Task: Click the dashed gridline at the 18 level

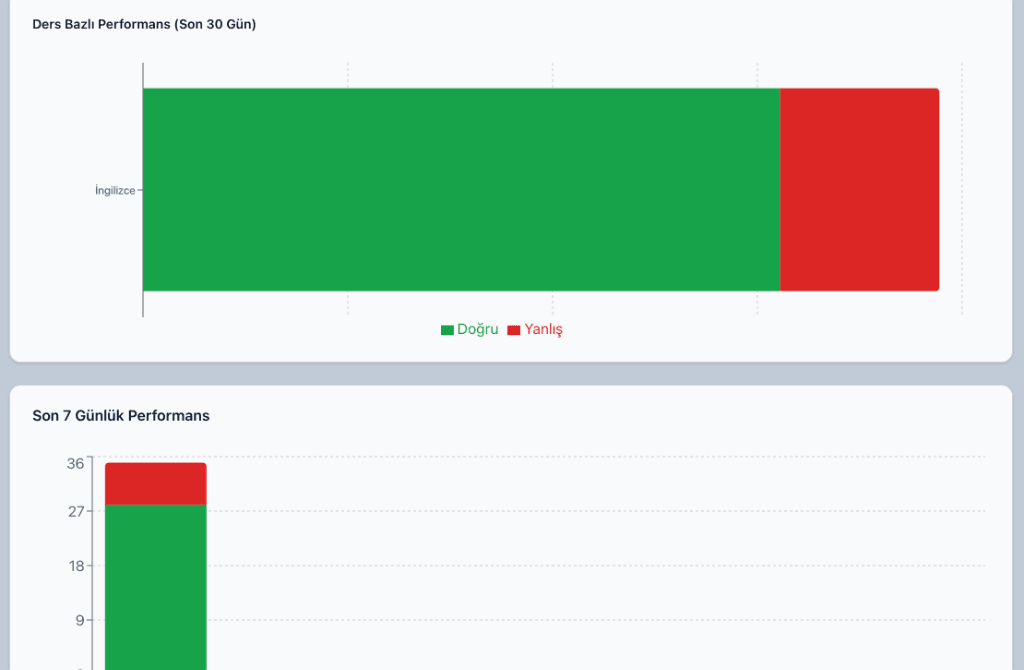Action: (600, 566)
